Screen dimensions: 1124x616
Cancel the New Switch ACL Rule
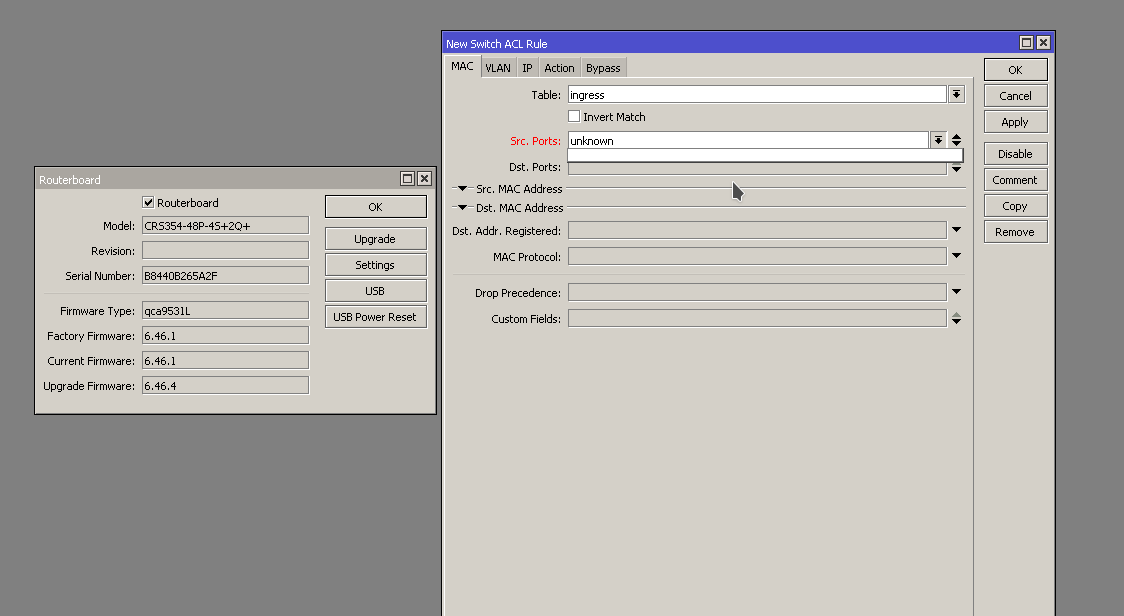pos(1016,95)
